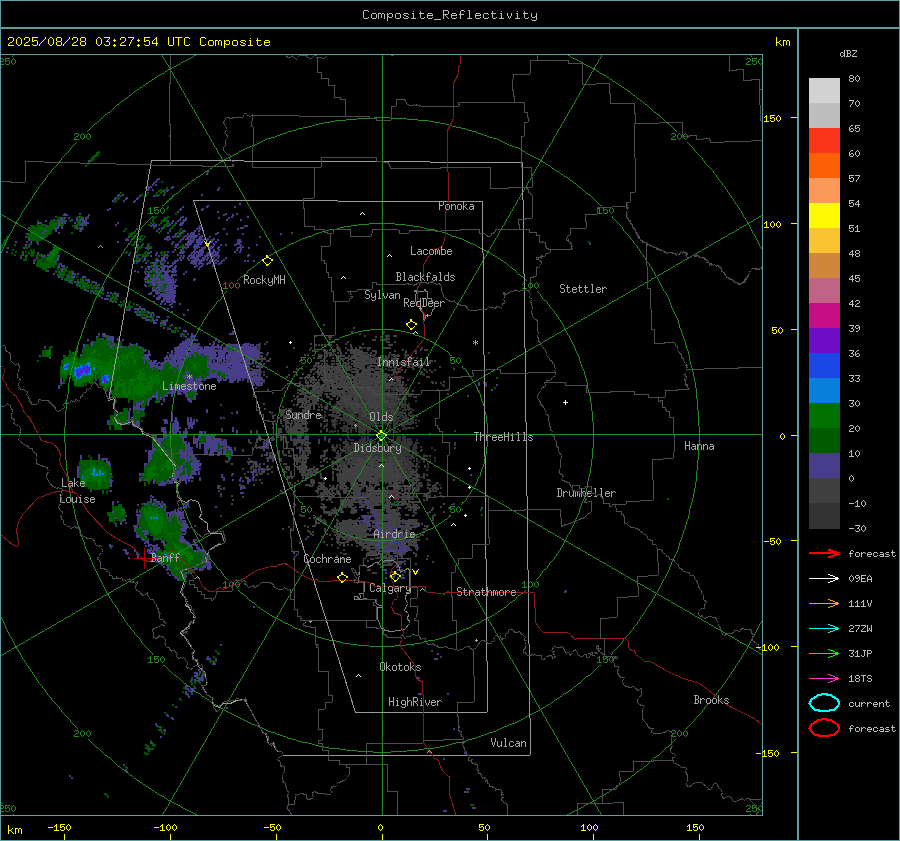Select the yellow radar-center diamond above Didsbury
Viewport: 900px width, 841px height.
coord(381,436)
